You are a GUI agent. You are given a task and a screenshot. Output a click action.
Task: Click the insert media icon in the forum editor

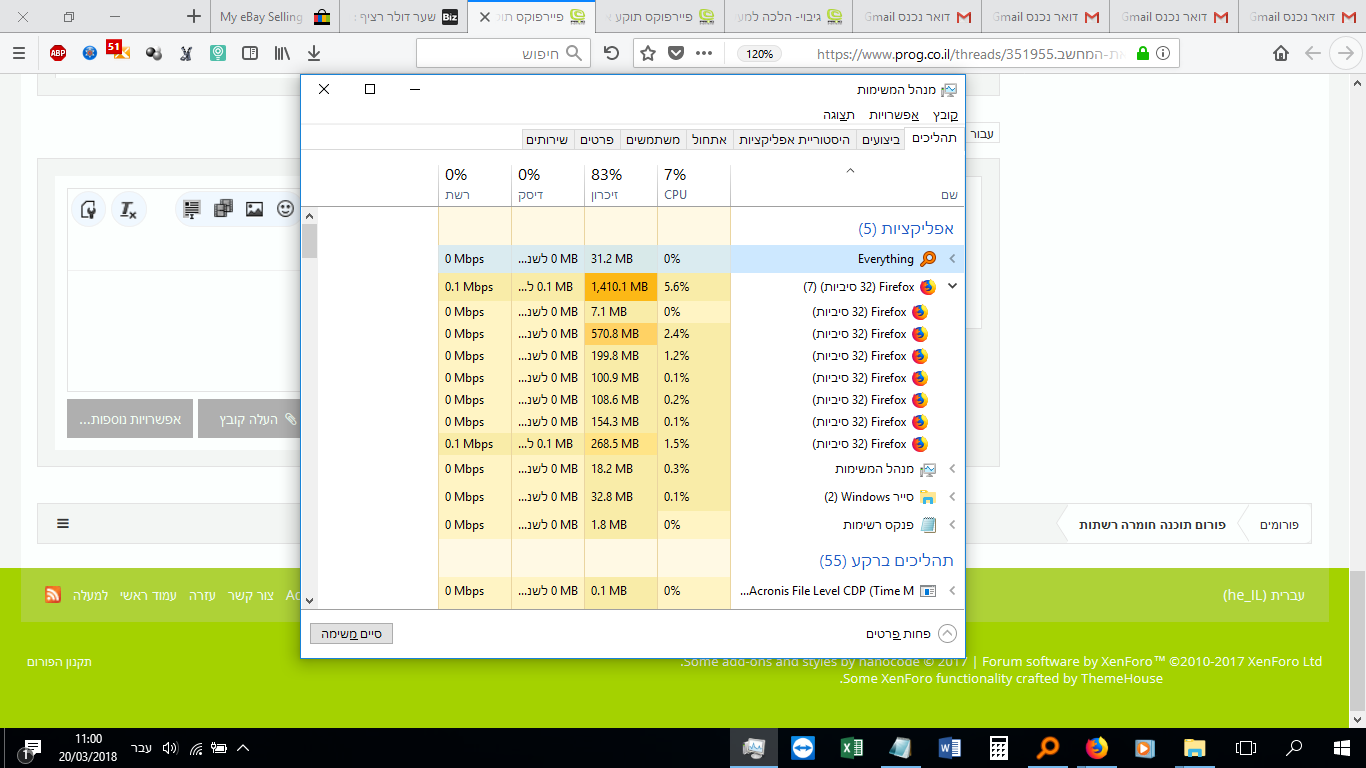click(223, 209)
